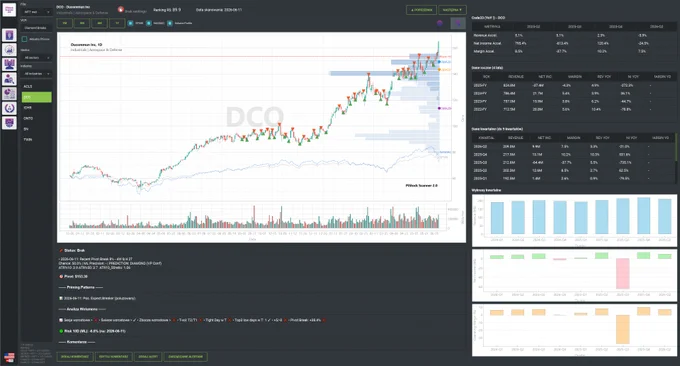The image size is (680, 366).
Task: Click the app logo at top of sidebar
Action: [x=9, y=10]
